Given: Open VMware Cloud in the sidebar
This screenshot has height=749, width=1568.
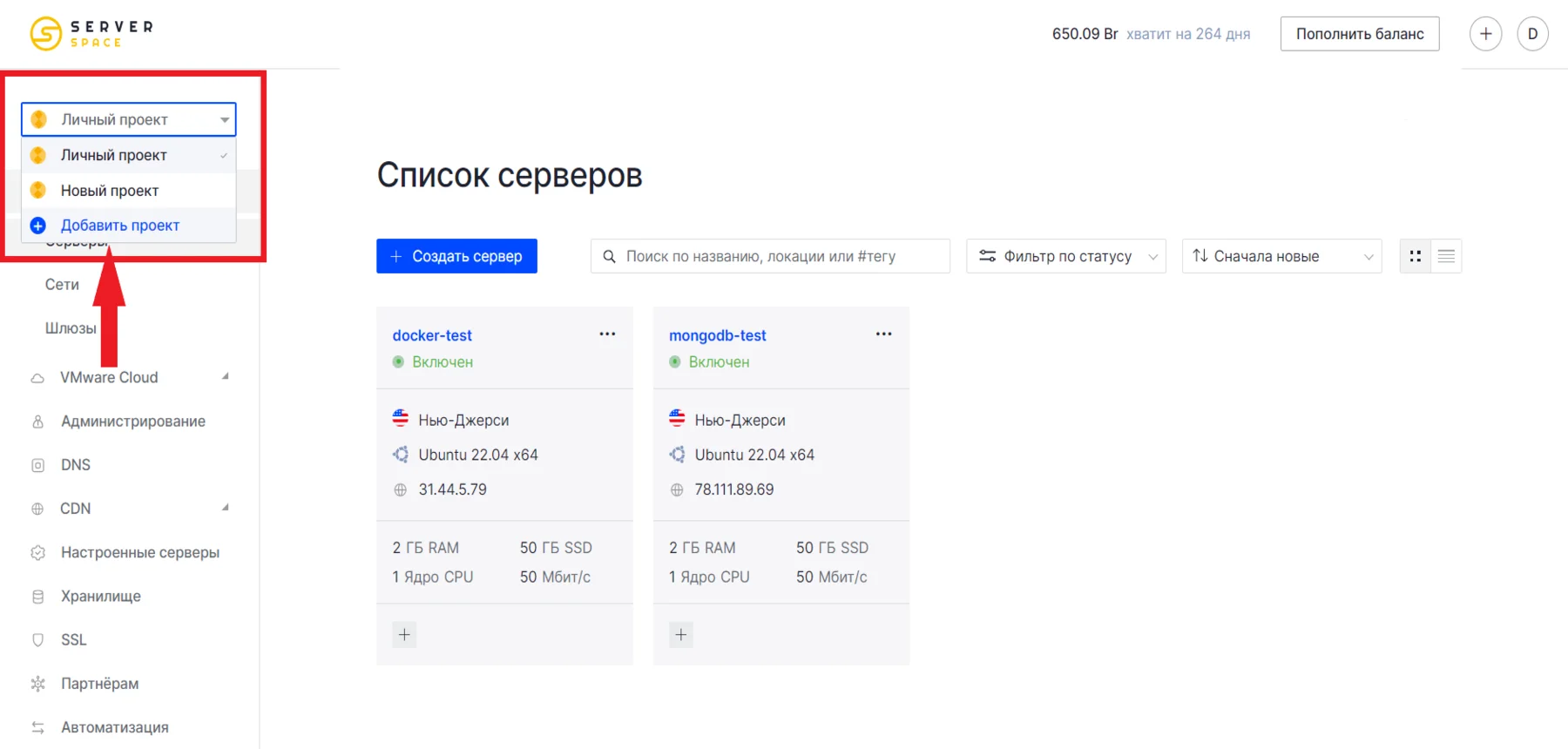Looking at the screenshot, I should click(109, 377).
